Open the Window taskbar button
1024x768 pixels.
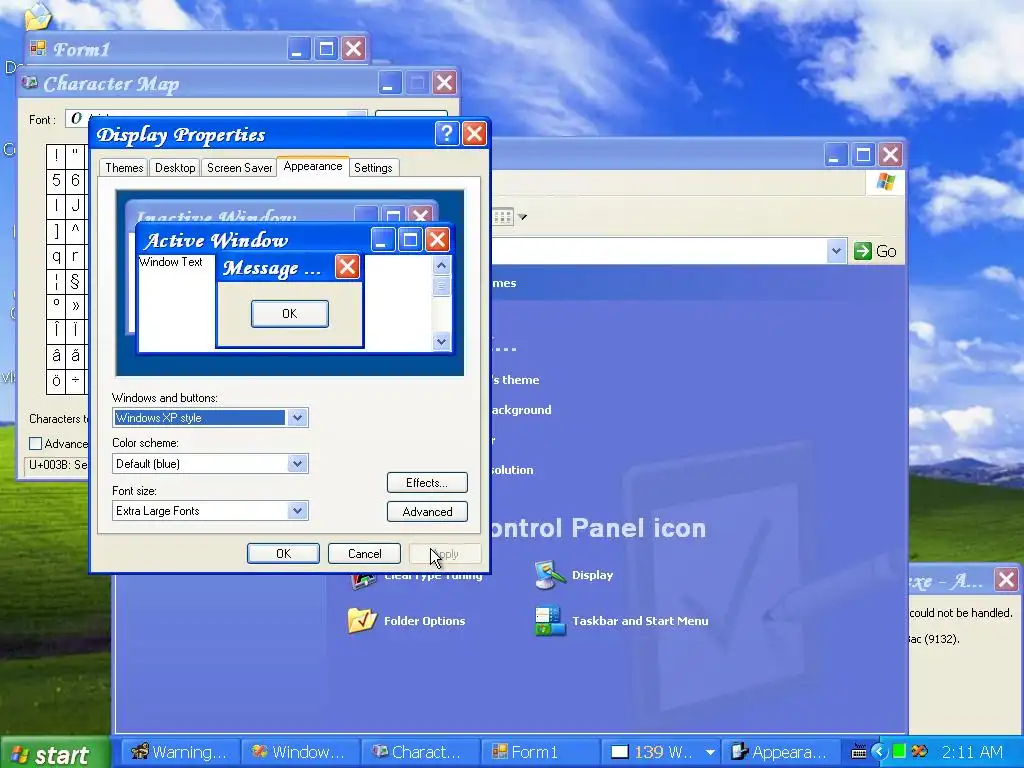[299, 752]
